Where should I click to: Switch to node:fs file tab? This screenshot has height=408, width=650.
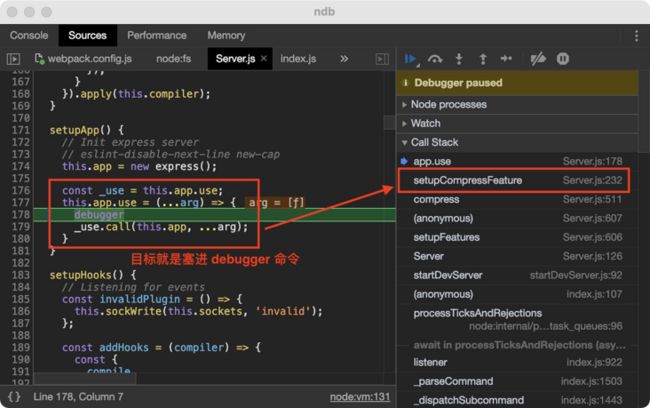[174, 59]
